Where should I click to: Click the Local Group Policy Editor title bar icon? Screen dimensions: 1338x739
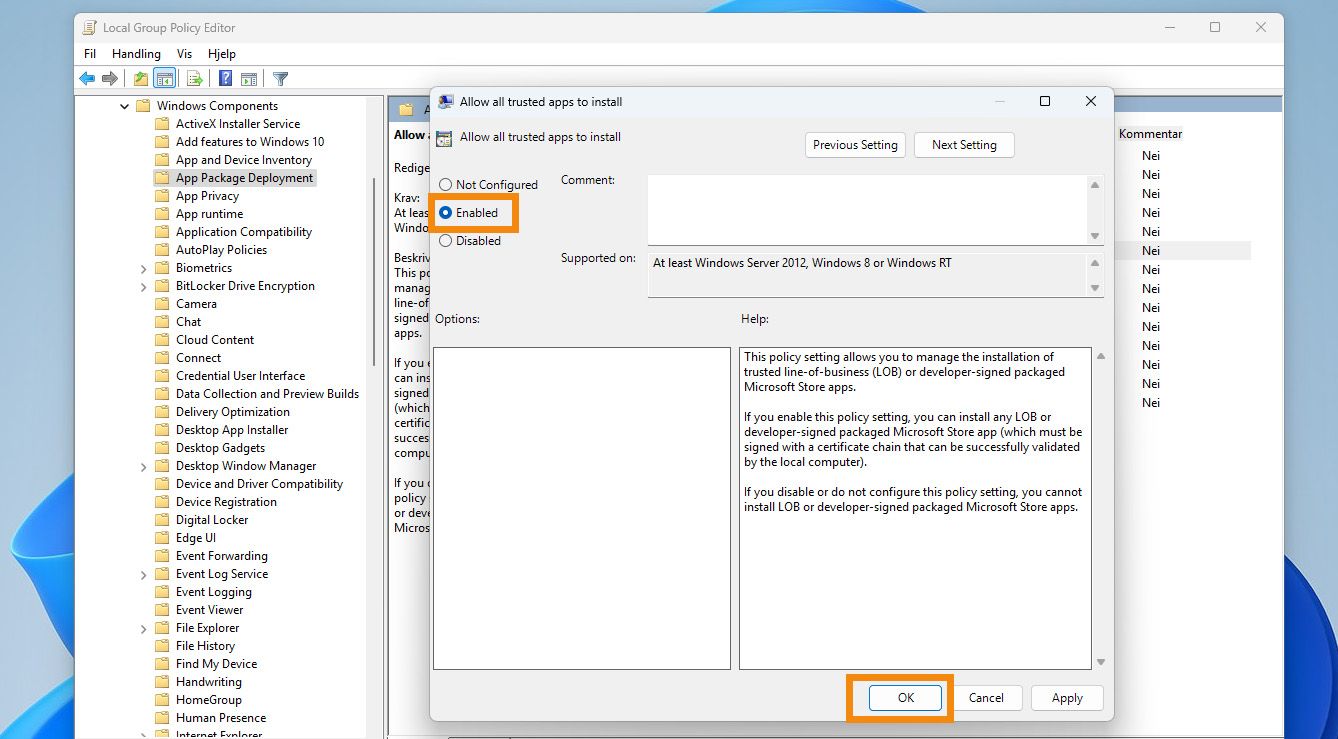[x=89, y=28]
